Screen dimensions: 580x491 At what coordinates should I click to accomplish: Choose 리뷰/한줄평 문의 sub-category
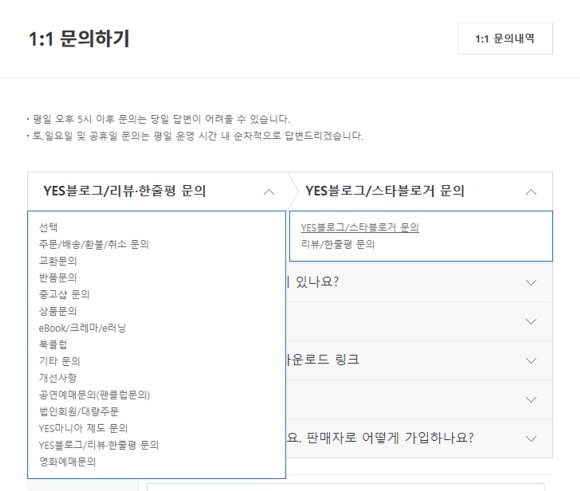[338, 244]
